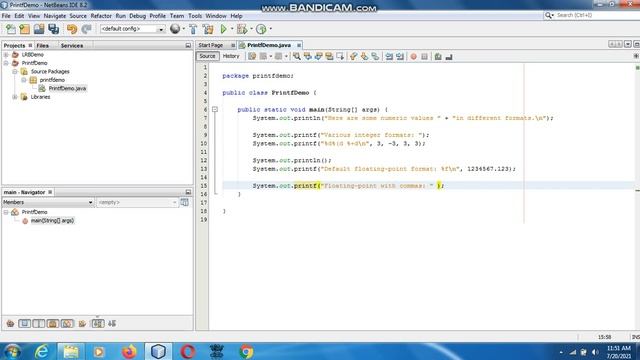Click the Profile Project icon

261,29
